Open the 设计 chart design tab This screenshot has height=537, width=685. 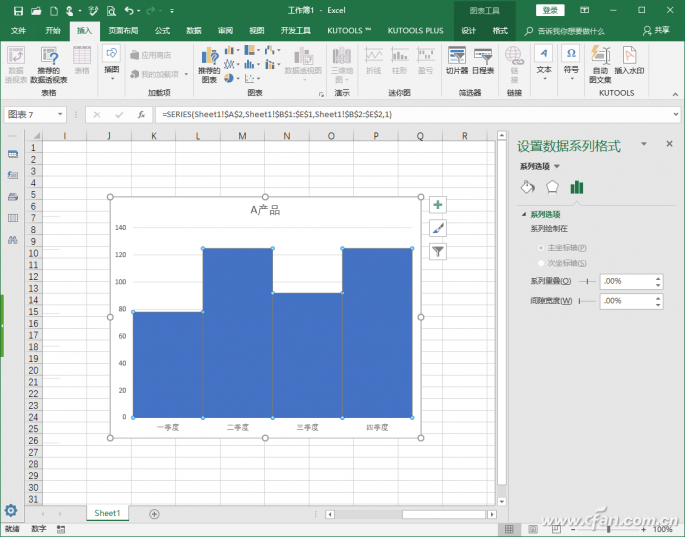[468, 31]
